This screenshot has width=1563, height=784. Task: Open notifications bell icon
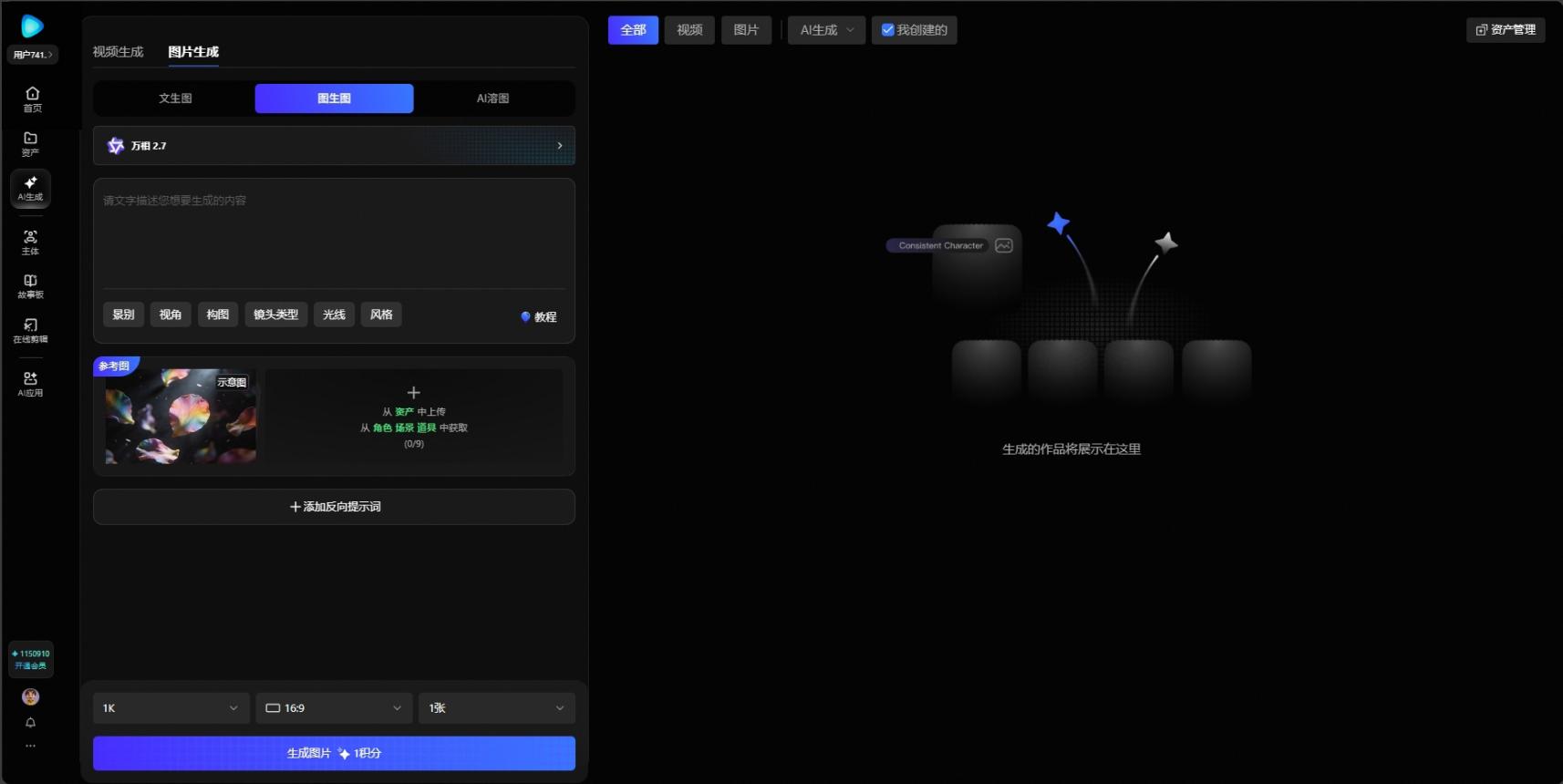pos(30,723)
